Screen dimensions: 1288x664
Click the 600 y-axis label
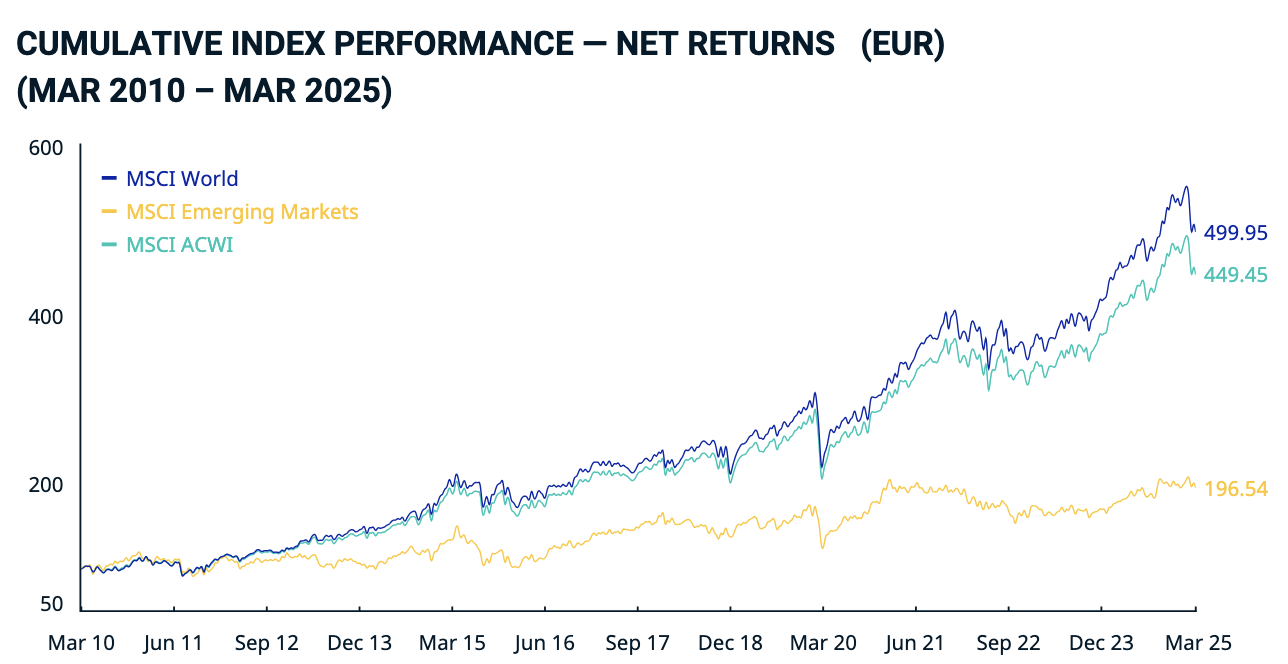pos(48,148)
